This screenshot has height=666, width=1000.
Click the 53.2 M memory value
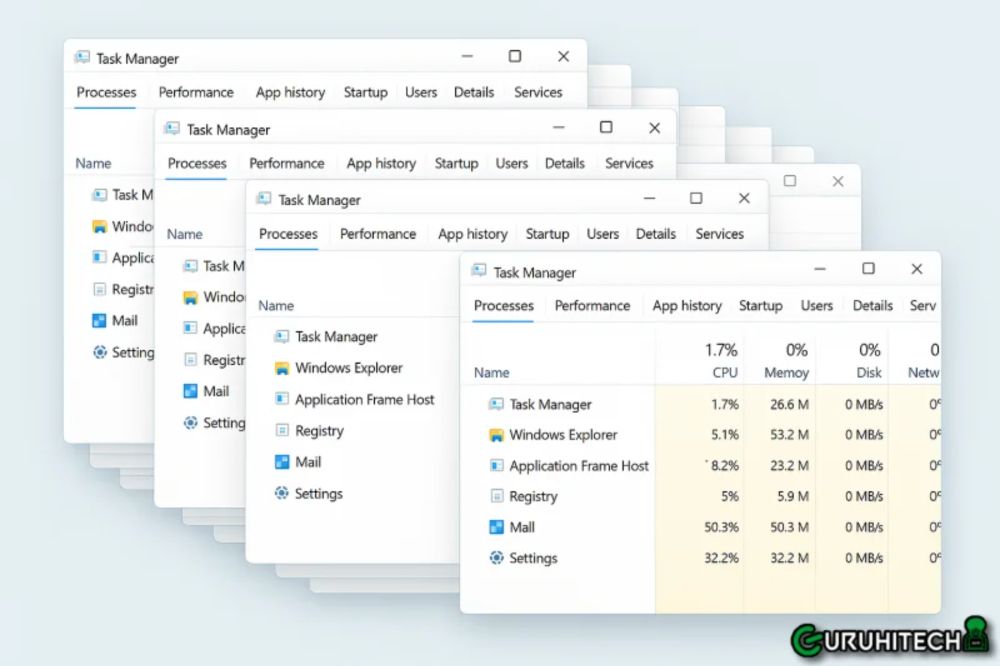click(x=789, y=435)
